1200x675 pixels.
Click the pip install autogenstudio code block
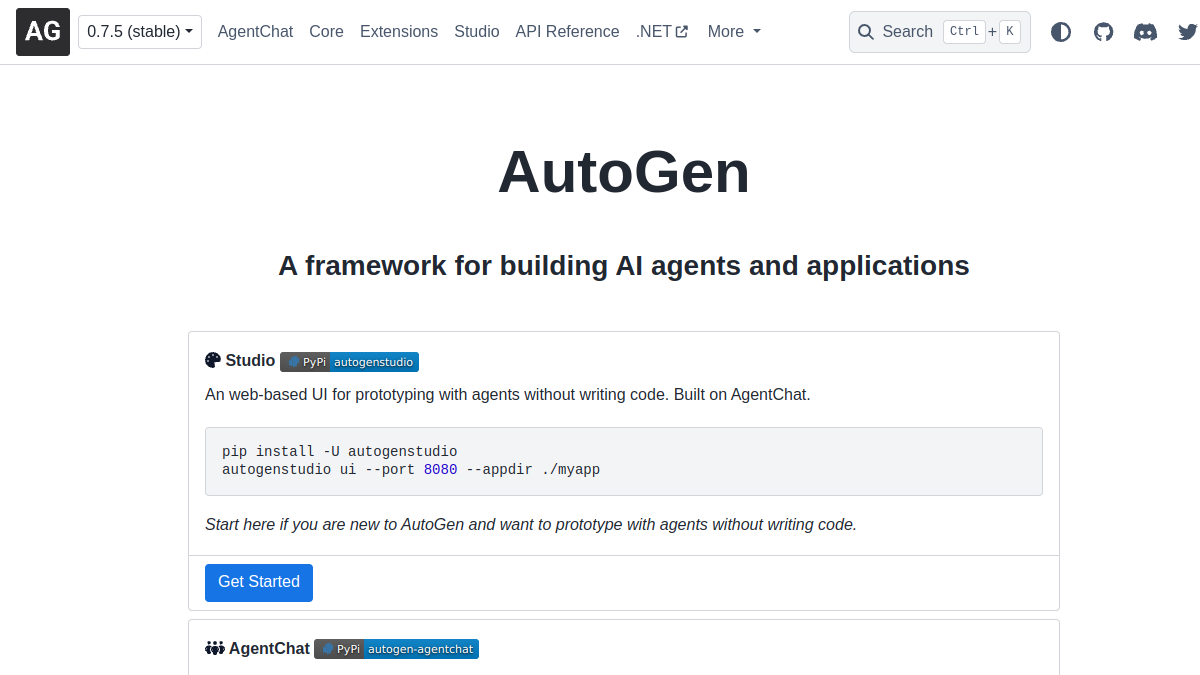click(x=624, y=461)
